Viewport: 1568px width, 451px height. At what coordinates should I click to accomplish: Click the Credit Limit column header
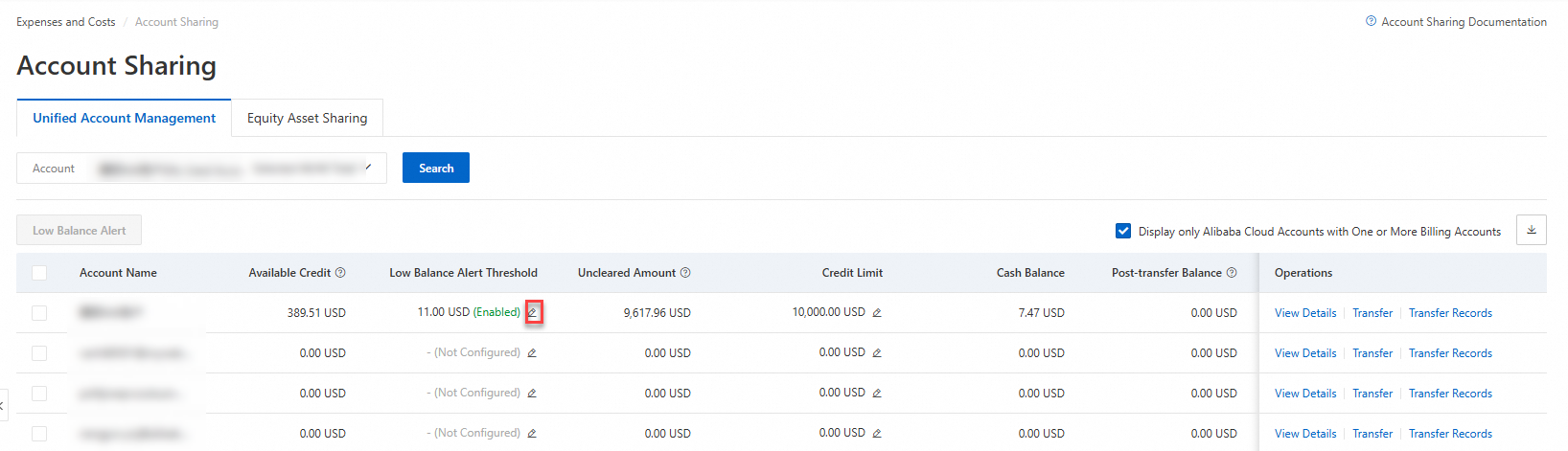pyautogui.click(x=852, y=273)
